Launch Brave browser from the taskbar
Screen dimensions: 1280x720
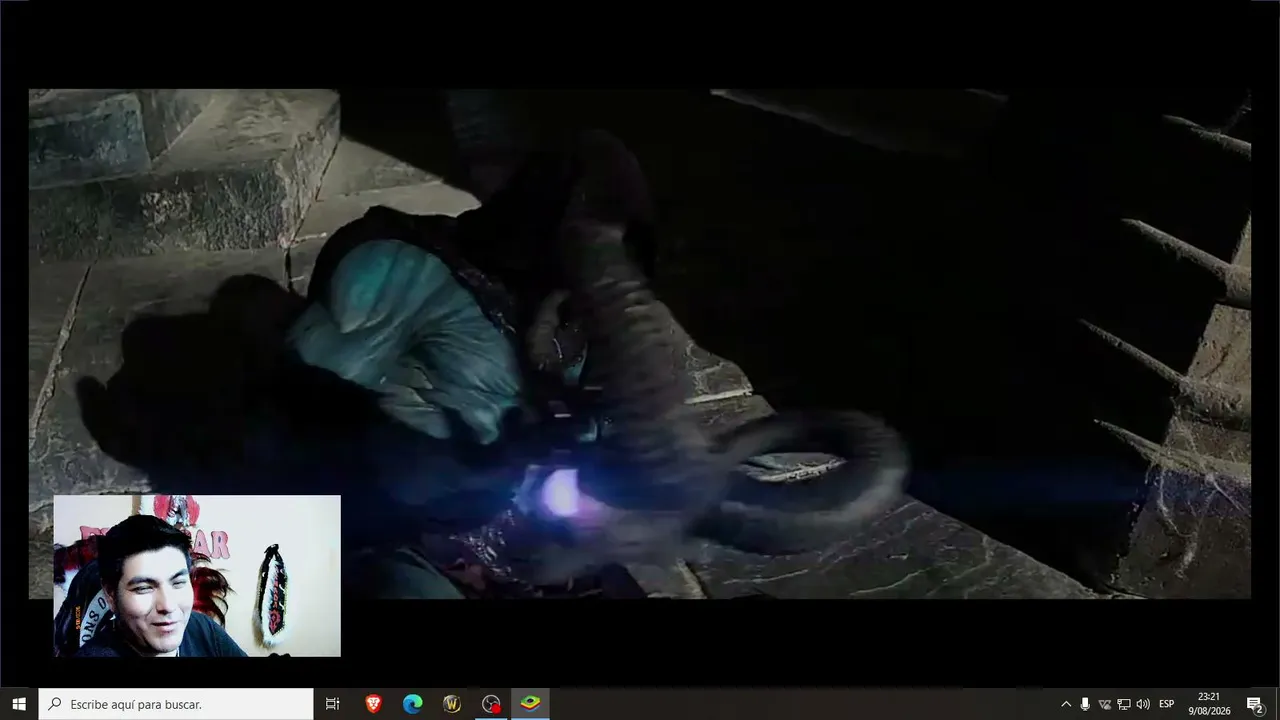373,704
